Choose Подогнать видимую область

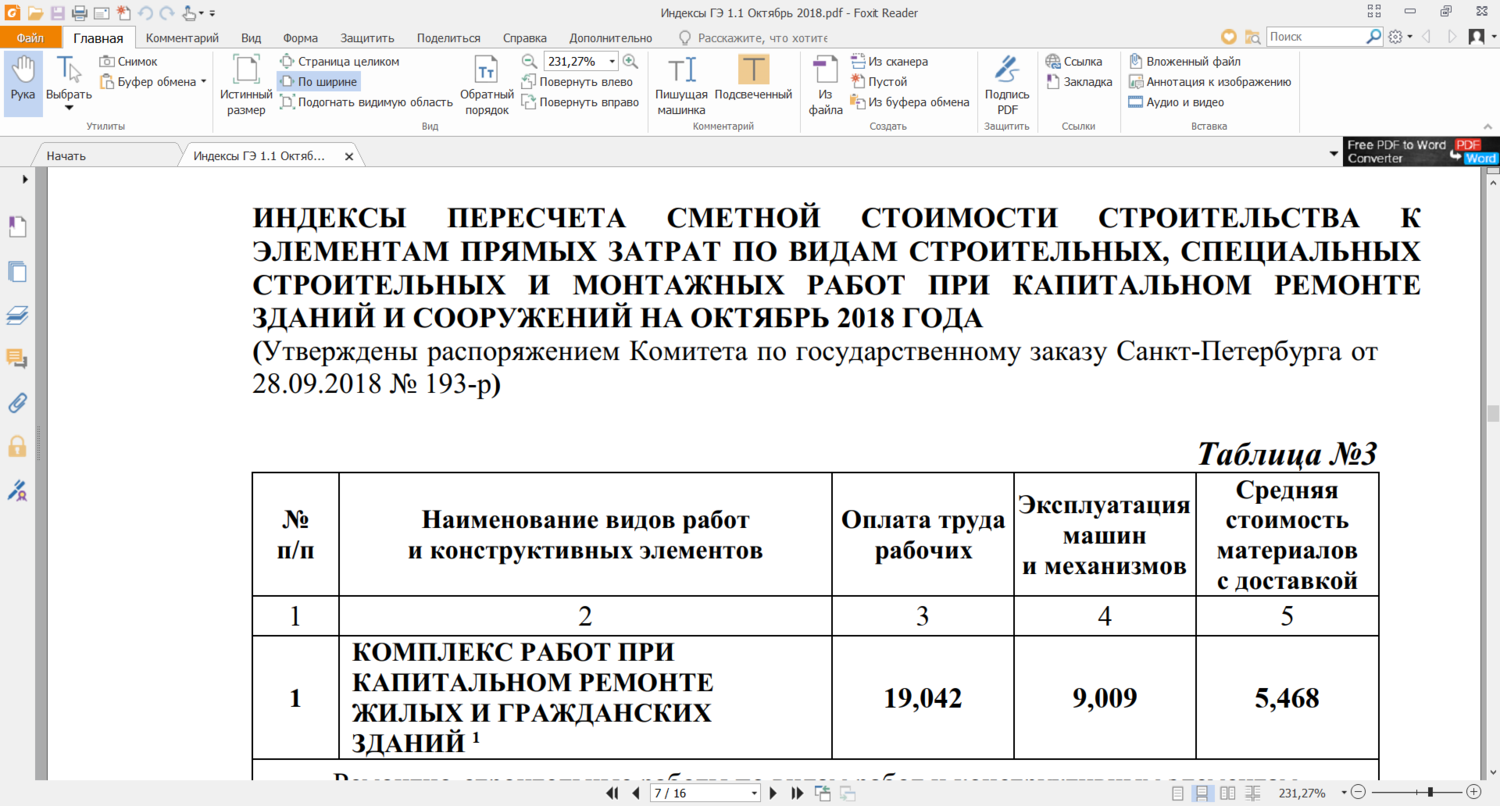(366, 102)
